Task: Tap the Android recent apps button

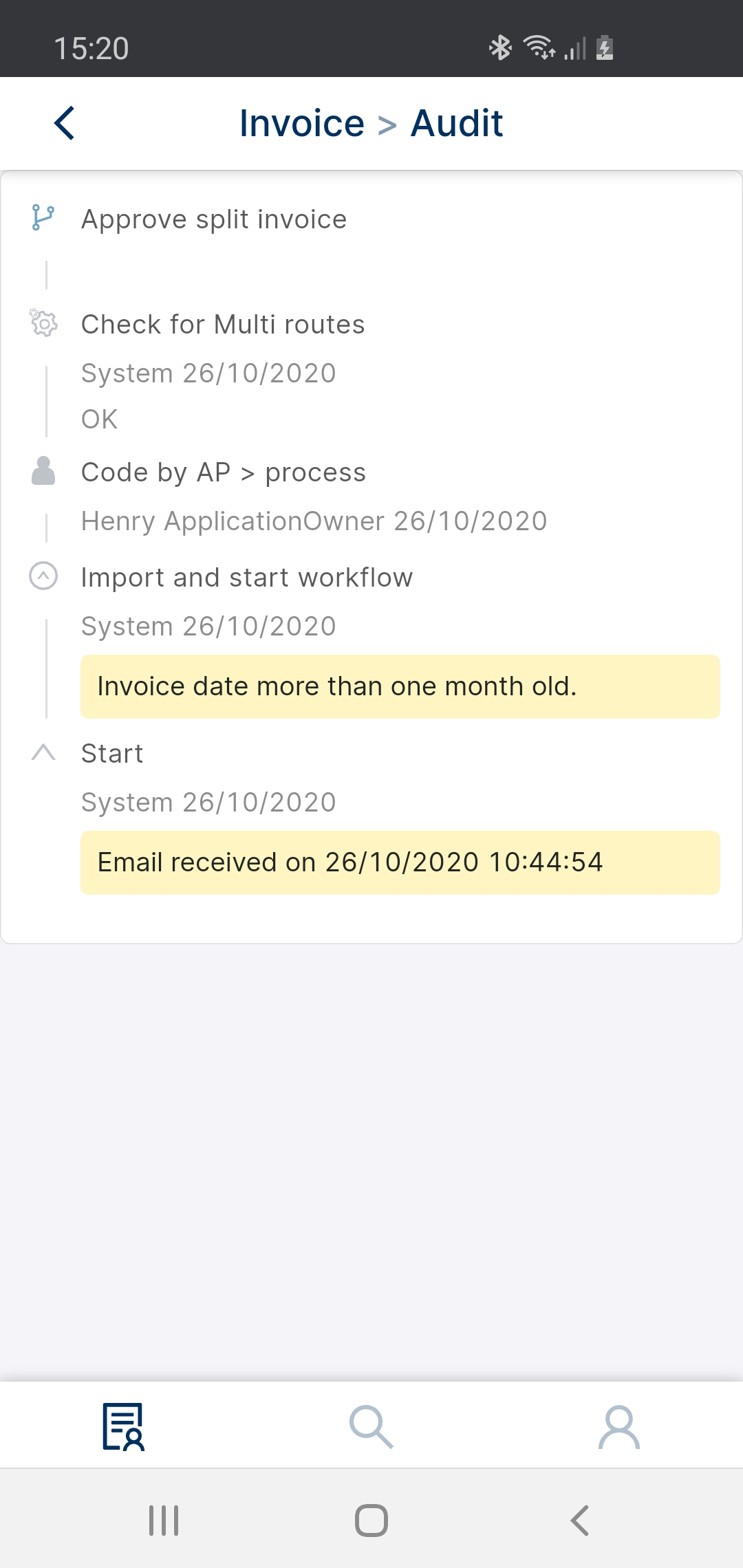Action: click(x=164, y=1520)
